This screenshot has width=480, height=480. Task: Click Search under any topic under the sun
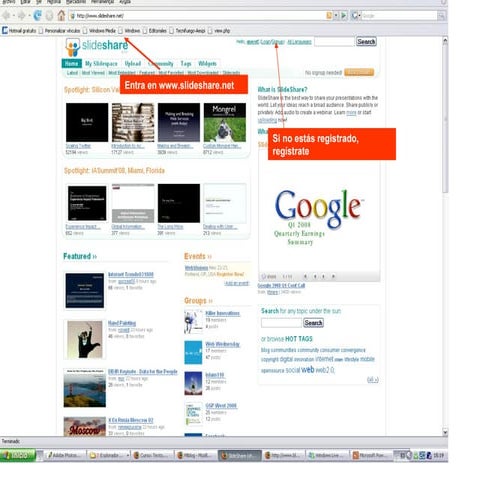(313, 323)
